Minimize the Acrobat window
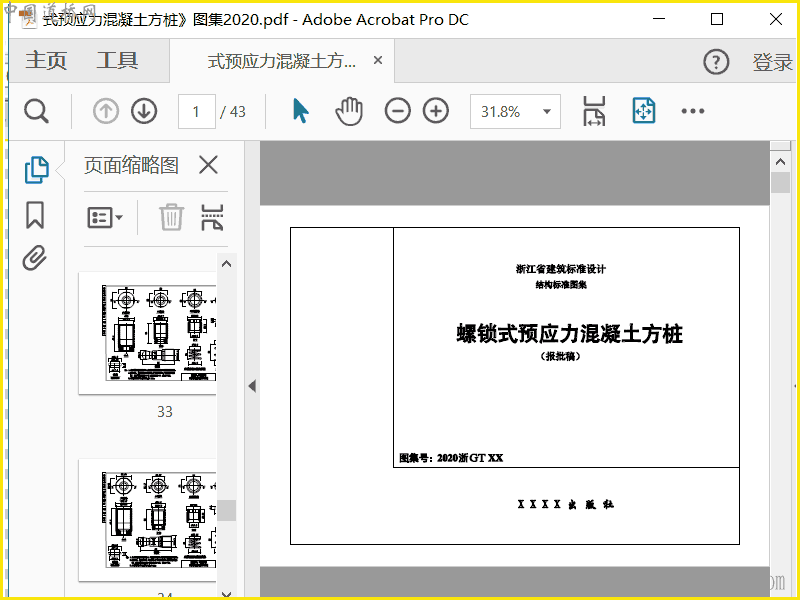Image resolution: width=800 pixels, height=600 pixels. pos(659,19)
